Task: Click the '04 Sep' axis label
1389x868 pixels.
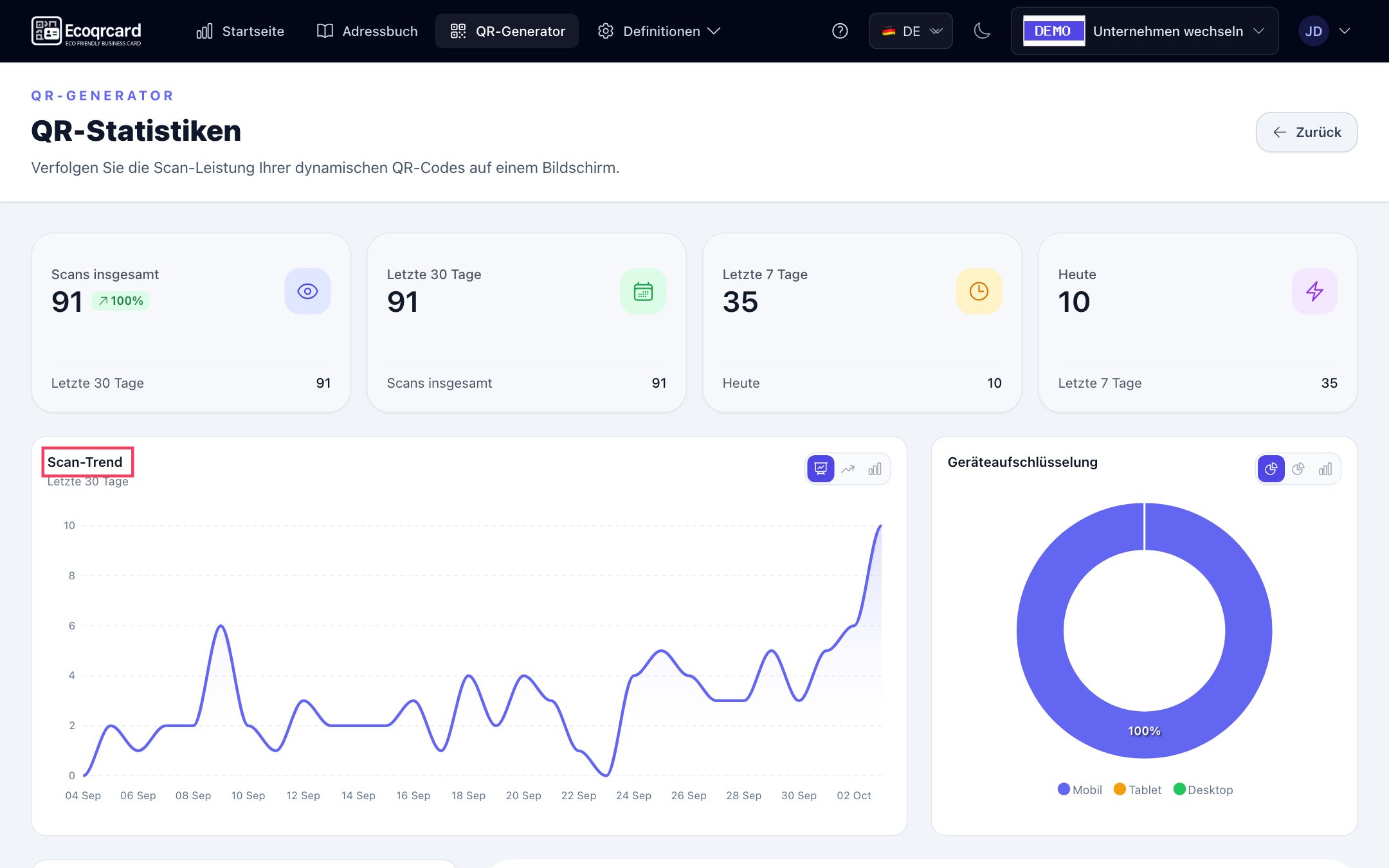Action: click(x=83, y=795)
